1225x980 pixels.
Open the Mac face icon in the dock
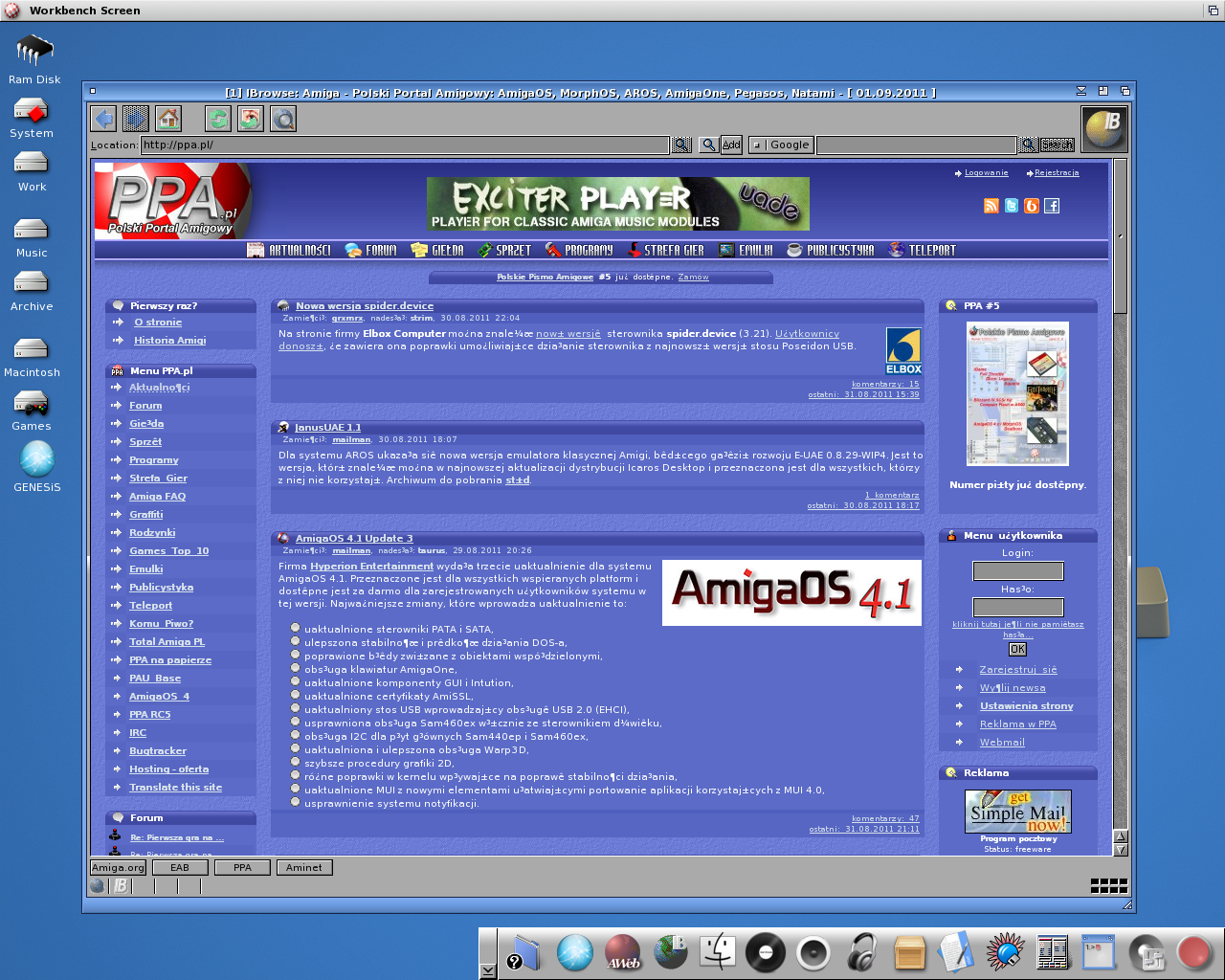718,952
